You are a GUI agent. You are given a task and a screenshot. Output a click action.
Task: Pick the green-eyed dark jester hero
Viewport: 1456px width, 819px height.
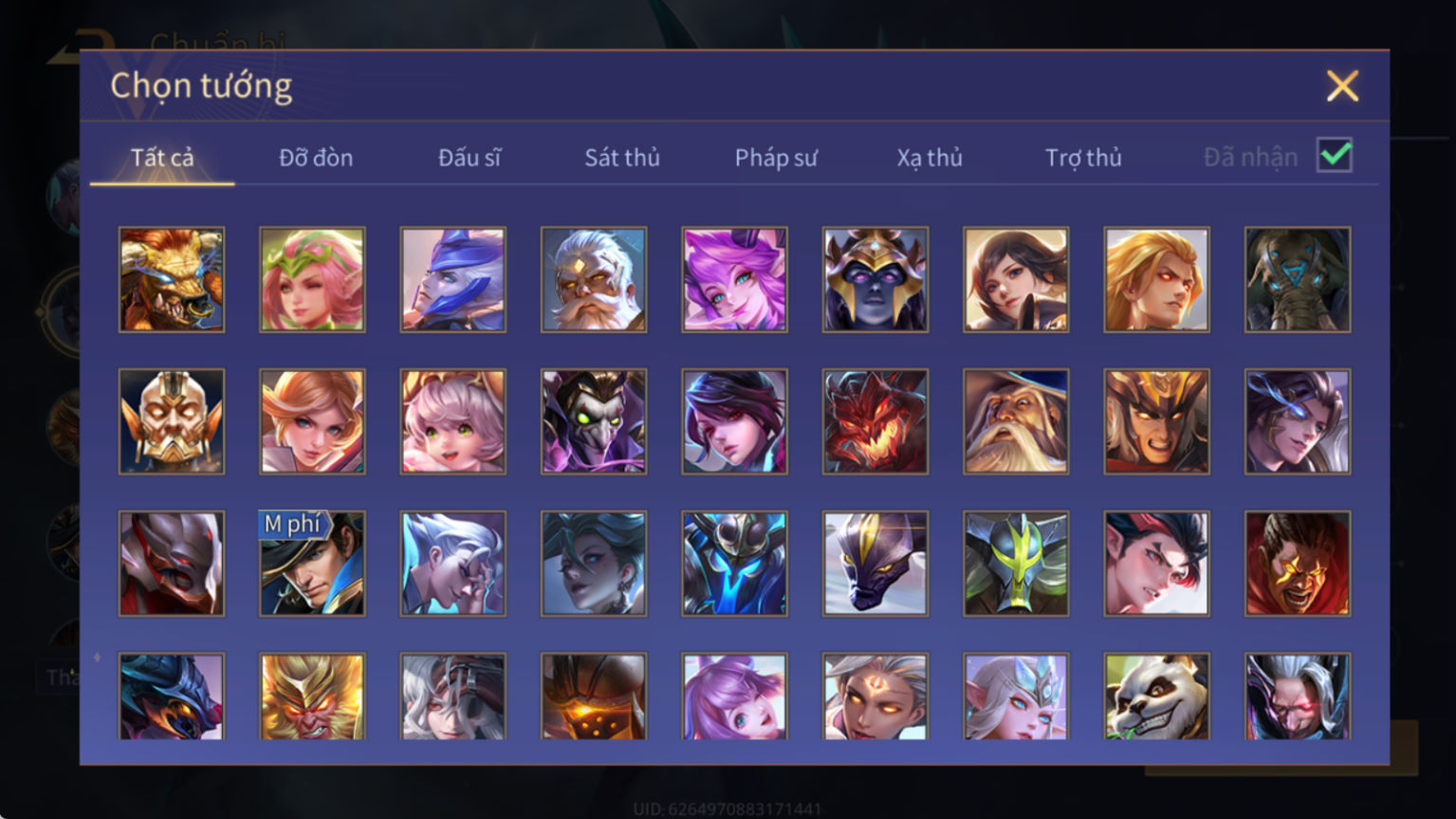(594, 421)
